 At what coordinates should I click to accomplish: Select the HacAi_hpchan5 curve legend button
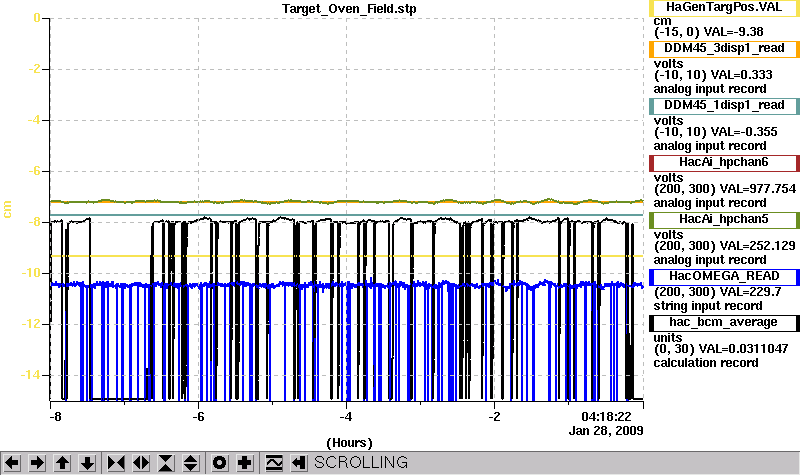point(724,220)
